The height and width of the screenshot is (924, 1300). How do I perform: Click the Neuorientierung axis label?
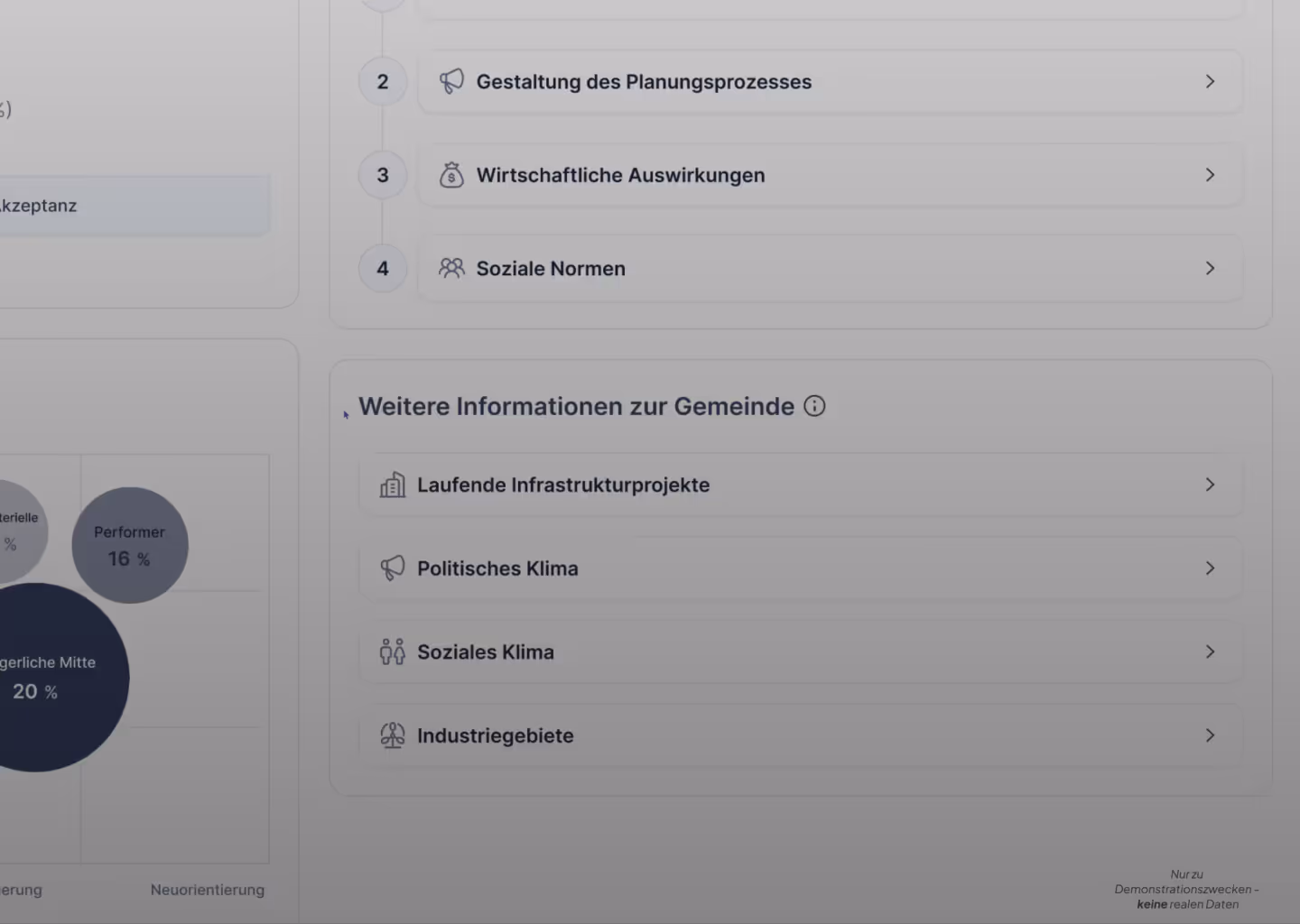[x=207, y=890]
